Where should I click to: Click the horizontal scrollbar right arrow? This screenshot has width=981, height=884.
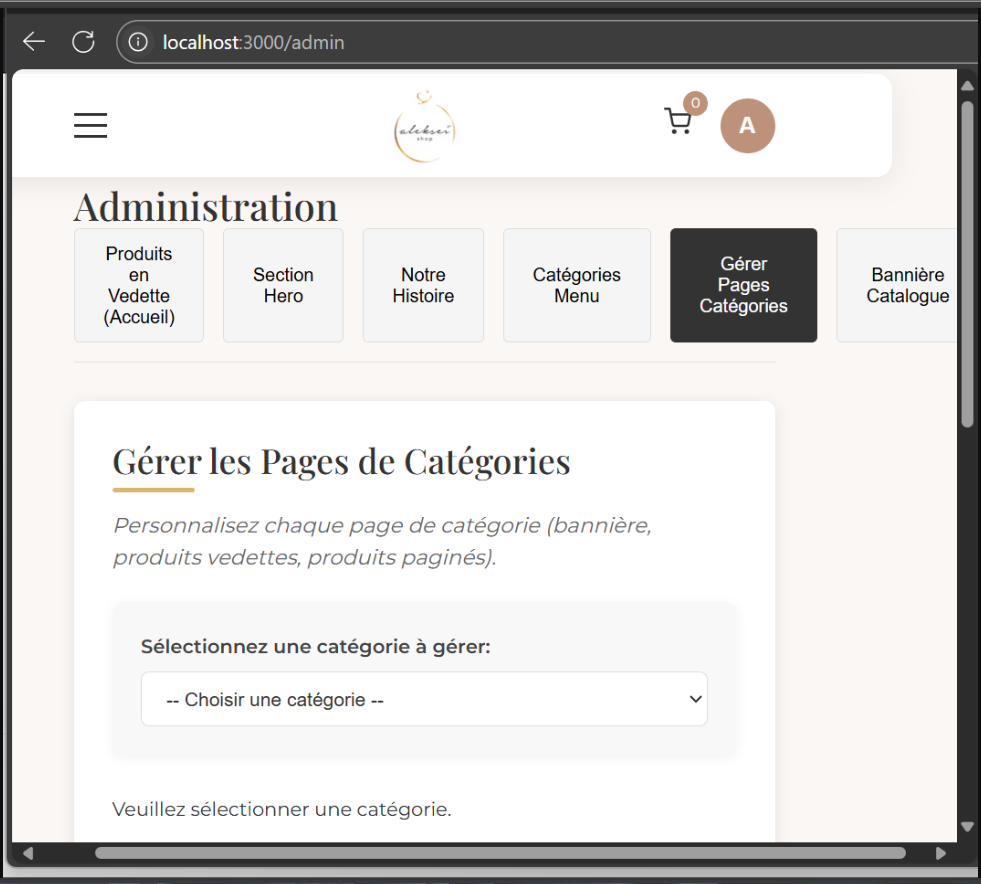940,853
